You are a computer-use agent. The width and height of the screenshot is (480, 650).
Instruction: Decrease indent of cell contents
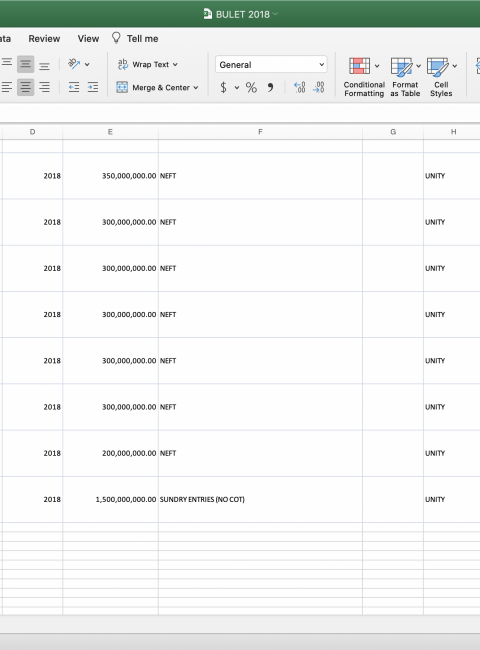[x=74, y=87]
